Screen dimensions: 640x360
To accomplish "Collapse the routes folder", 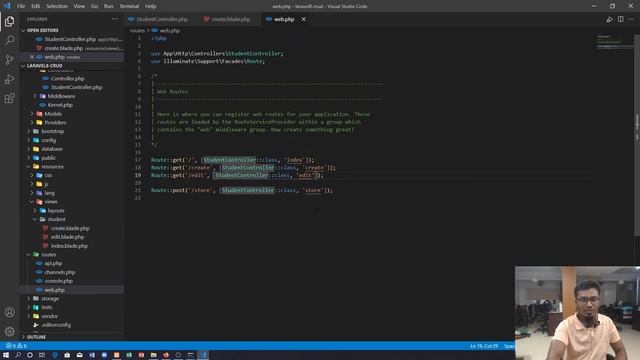I will point(49,254).
